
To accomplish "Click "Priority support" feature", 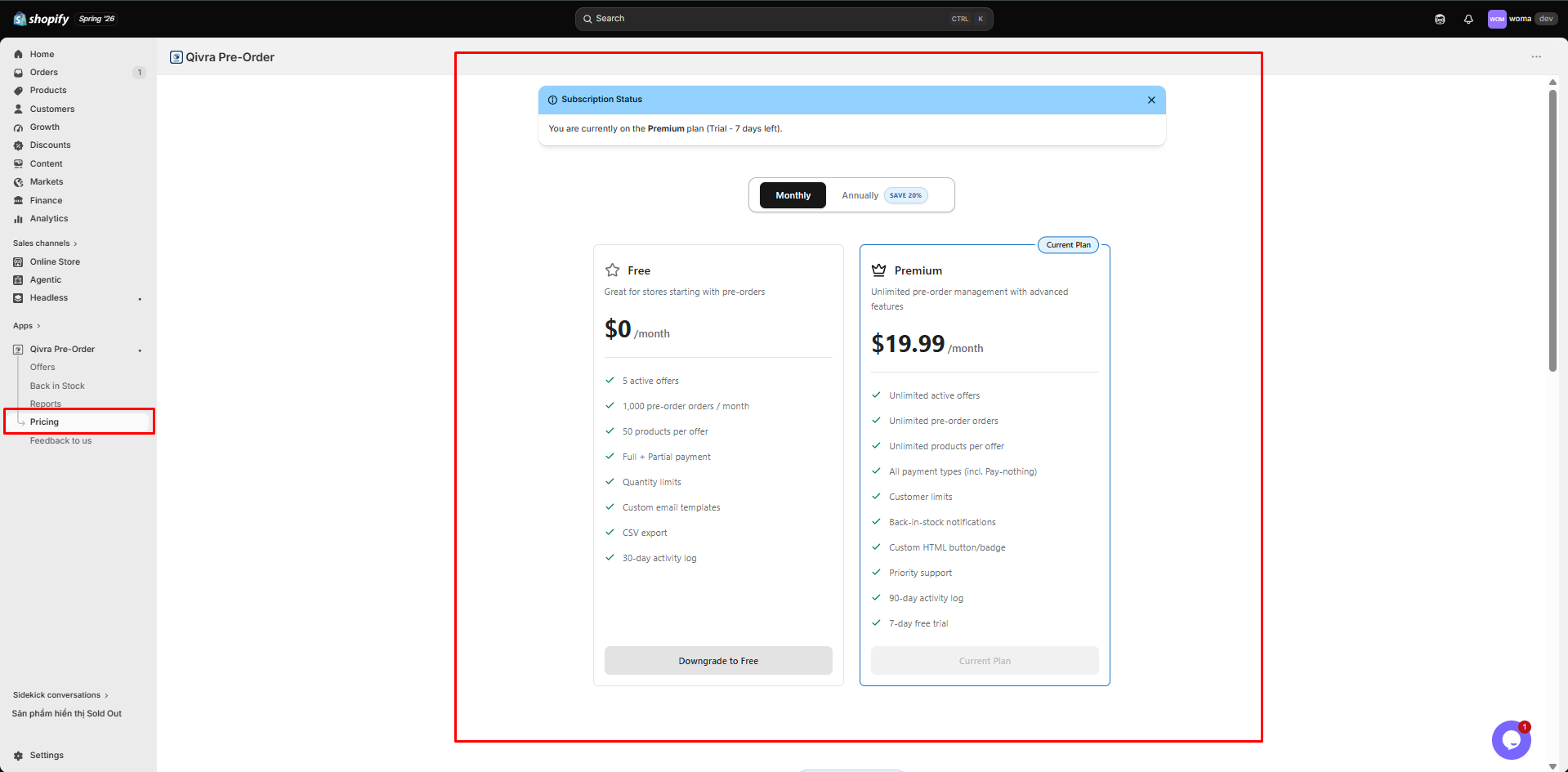I will click(920, 573).
